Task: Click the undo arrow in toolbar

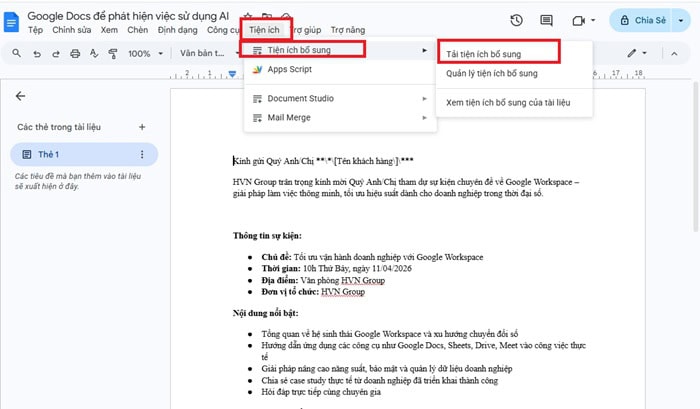Action: [38, 54]
